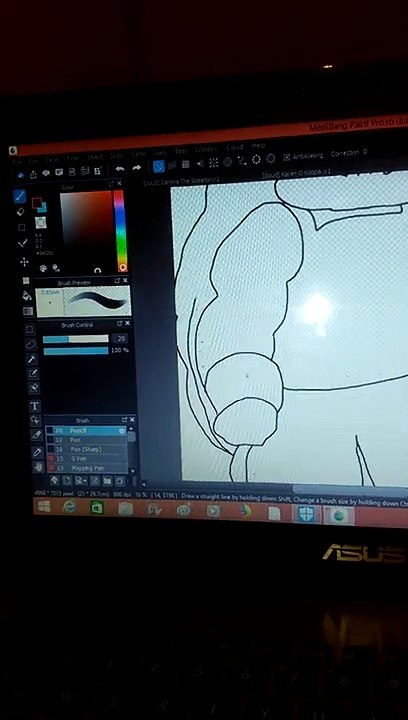Enable the crisscross grid snap
408x720 pixels.
click(x=186, y=164)
